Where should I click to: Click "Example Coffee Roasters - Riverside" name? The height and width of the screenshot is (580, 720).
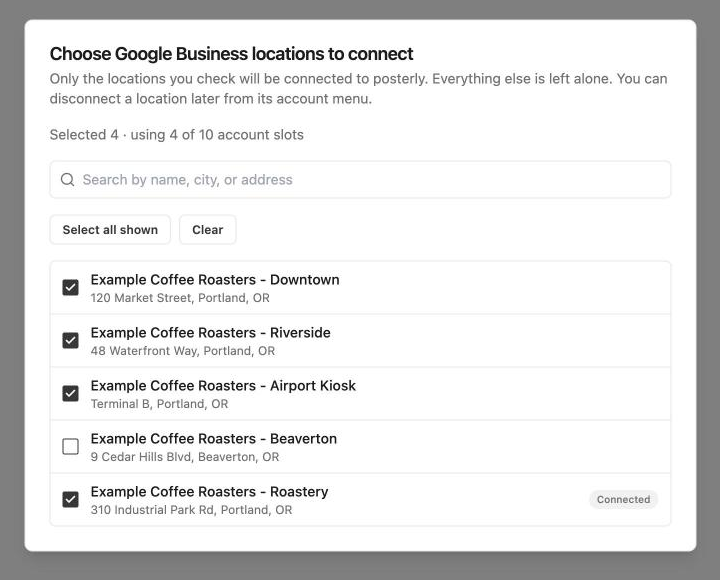point(210,332)
